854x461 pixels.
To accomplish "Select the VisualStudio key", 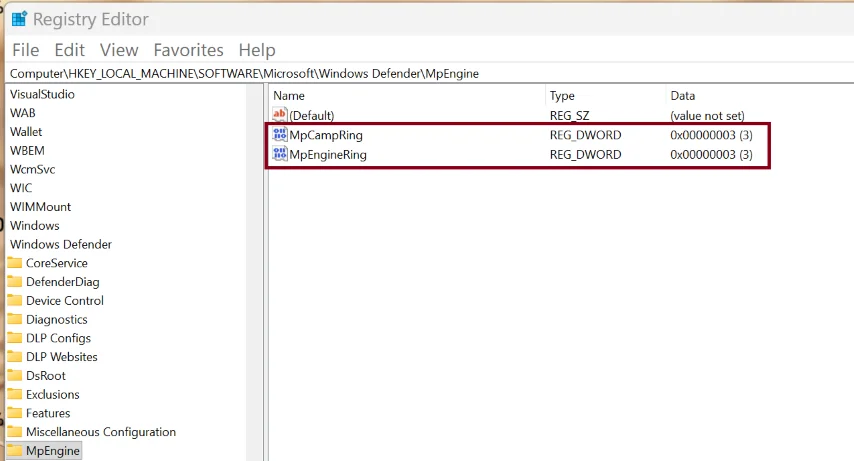I will 42,94.
